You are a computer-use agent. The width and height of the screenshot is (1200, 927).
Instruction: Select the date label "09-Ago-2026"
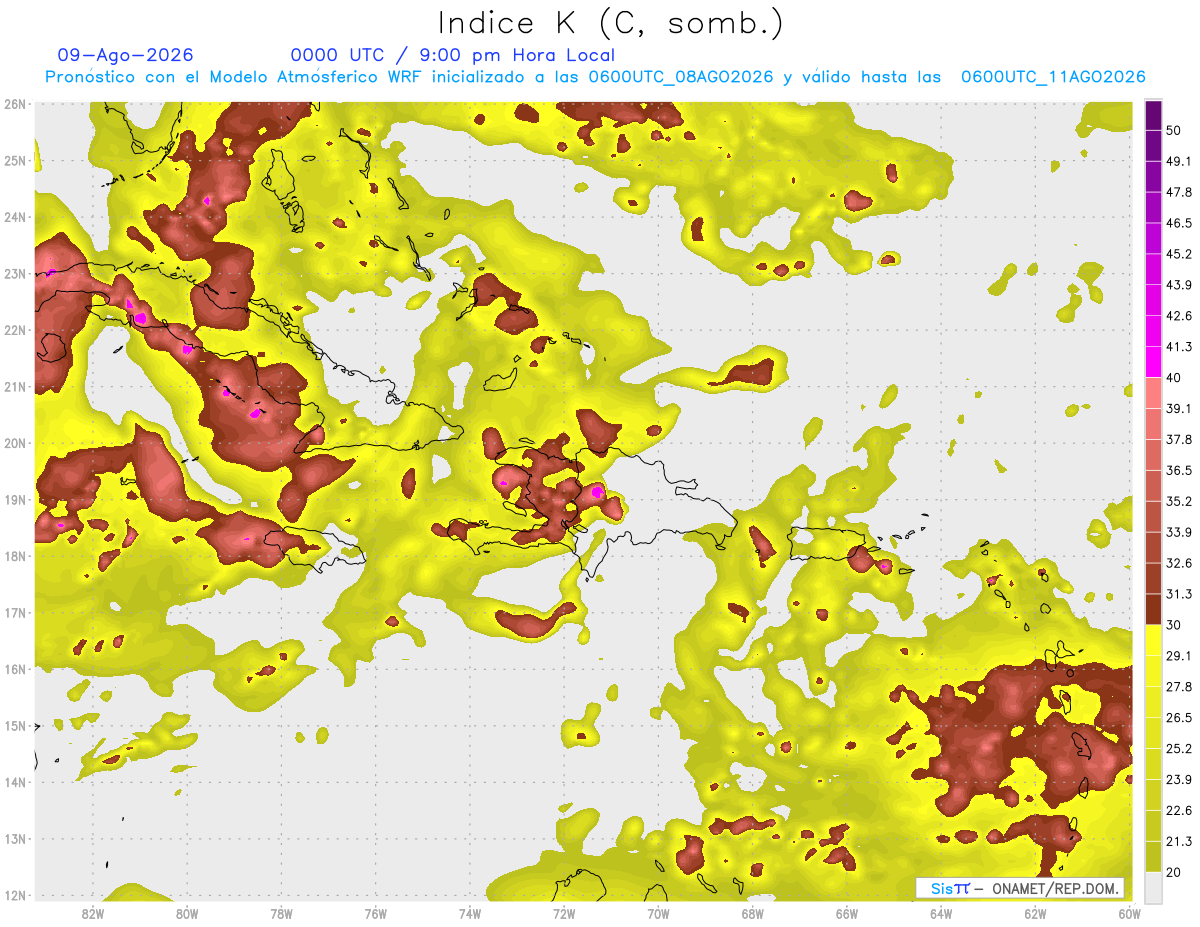pos(126,55)
